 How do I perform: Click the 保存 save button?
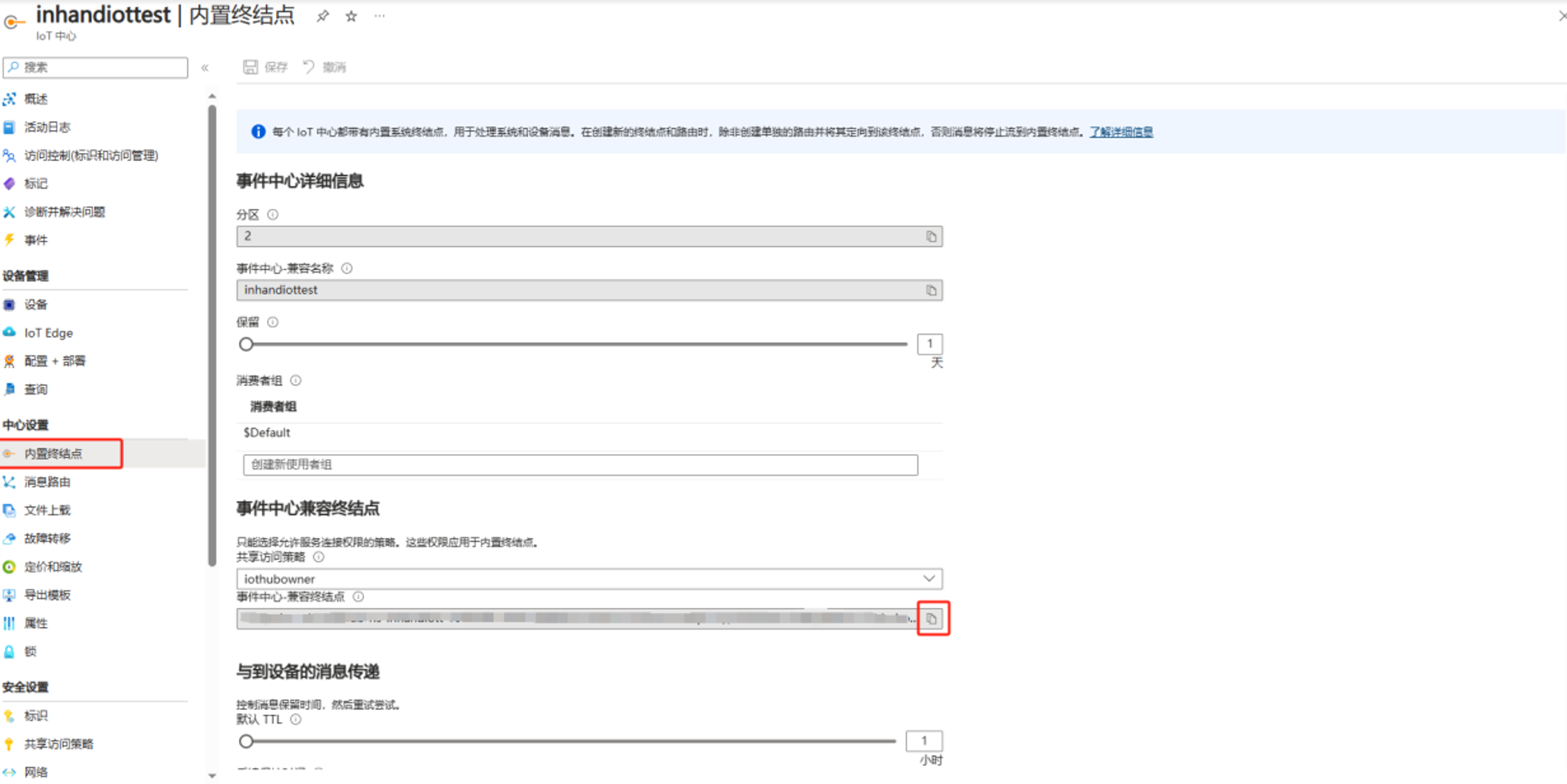(x=265, y=67)
